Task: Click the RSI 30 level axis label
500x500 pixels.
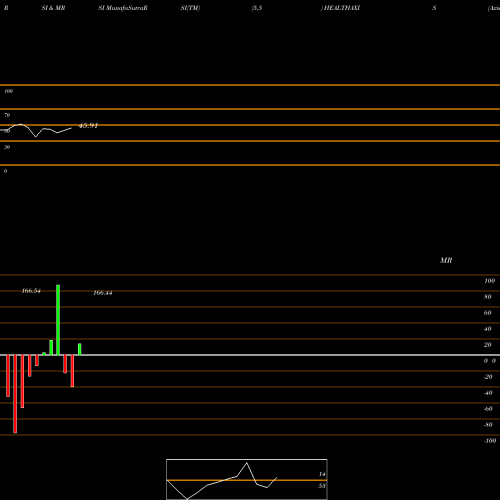Action: [7, 147]
